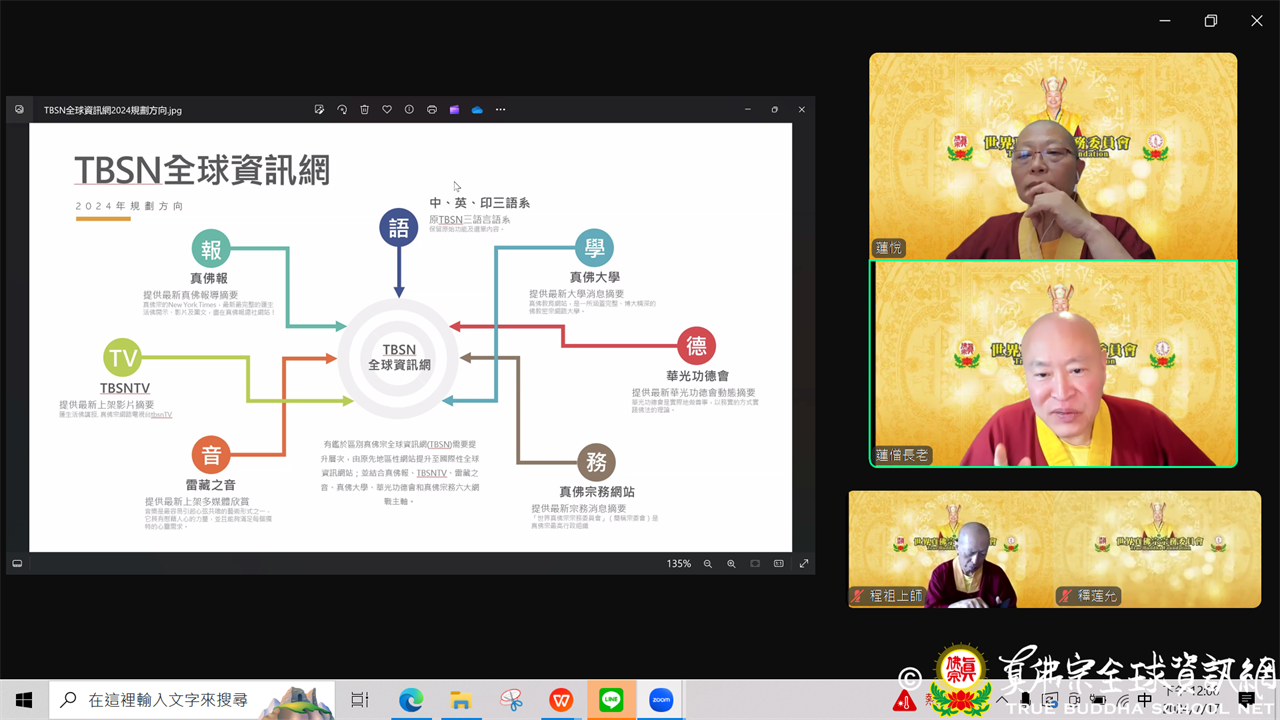Image resolution: width=1280 pixels, height=720 pixels.
Task: Click the OneDrive cloud icon
Action: tap(477, 110)
